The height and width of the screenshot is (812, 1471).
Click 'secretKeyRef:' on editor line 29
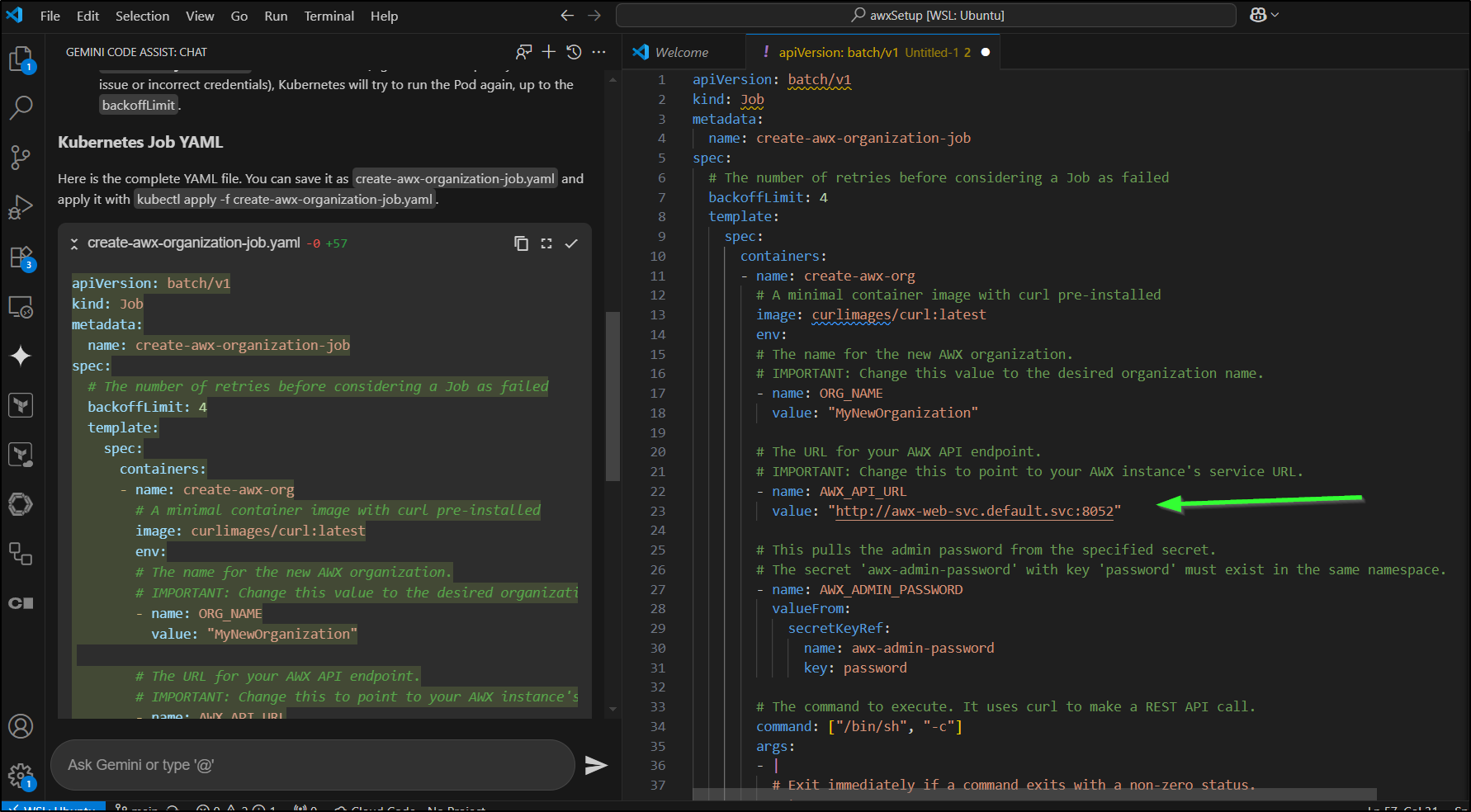click(x=839, y=628)
